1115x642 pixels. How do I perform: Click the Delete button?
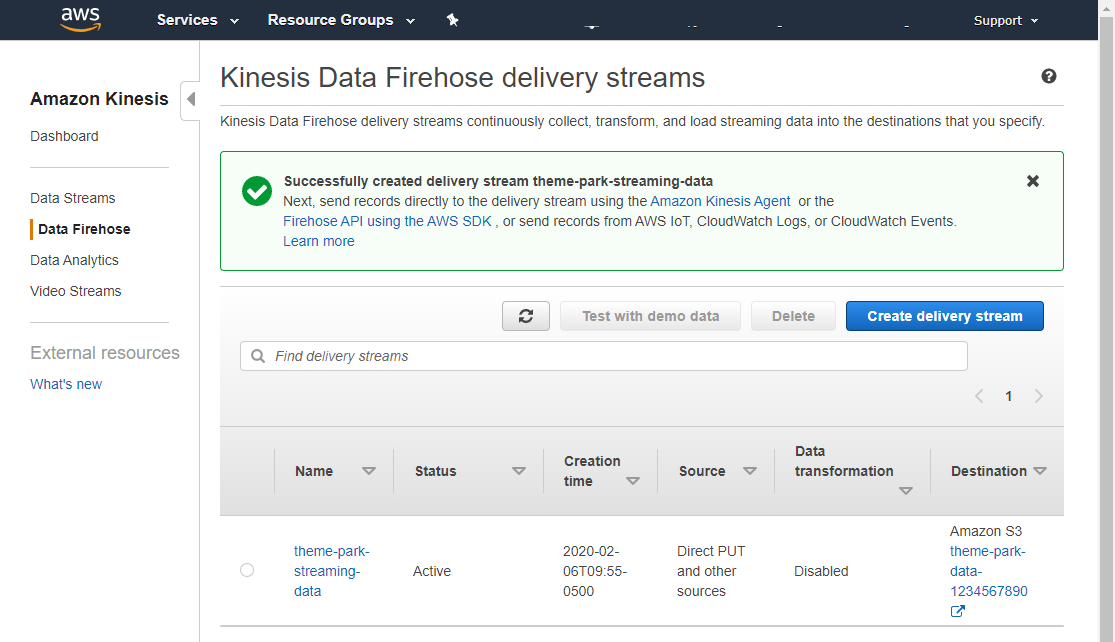(793, 316)
